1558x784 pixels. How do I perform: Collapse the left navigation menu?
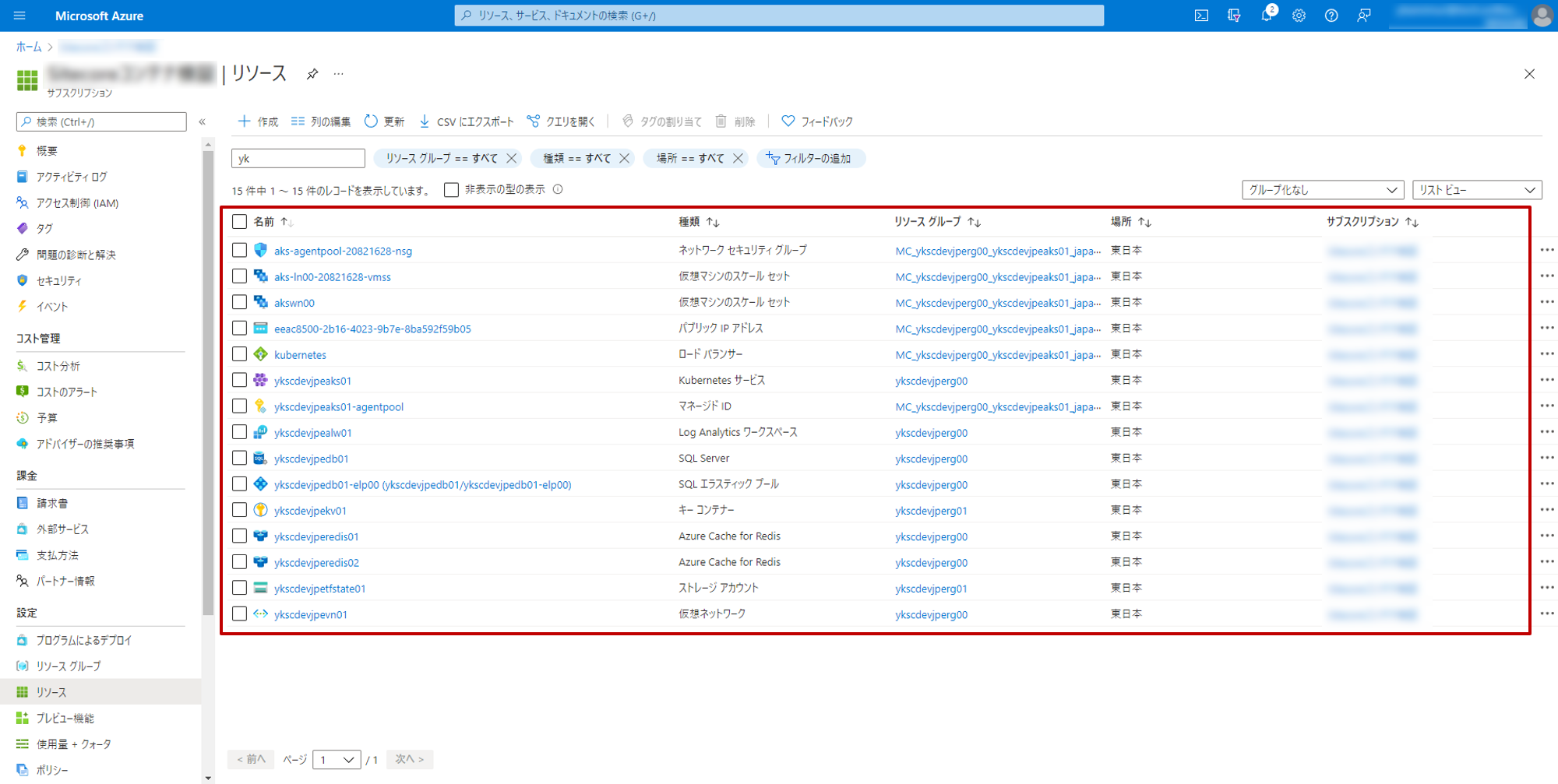pos(203,121)
